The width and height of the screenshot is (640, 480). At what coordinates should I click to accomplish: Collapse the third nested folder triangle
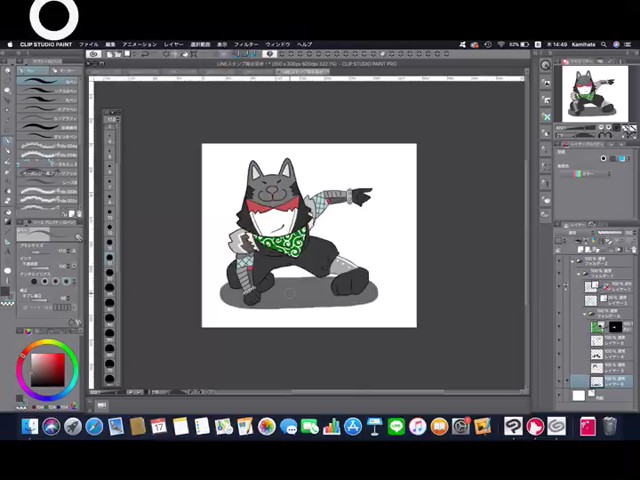[584, 314]
